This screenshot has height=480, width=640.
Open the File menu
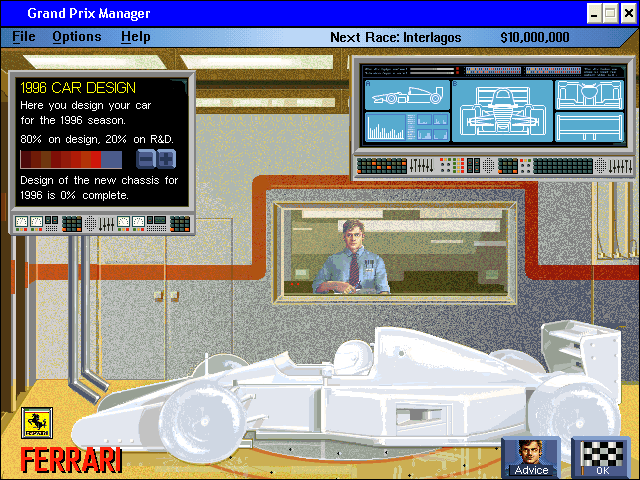pyautogui.click(x=24, y=37)
